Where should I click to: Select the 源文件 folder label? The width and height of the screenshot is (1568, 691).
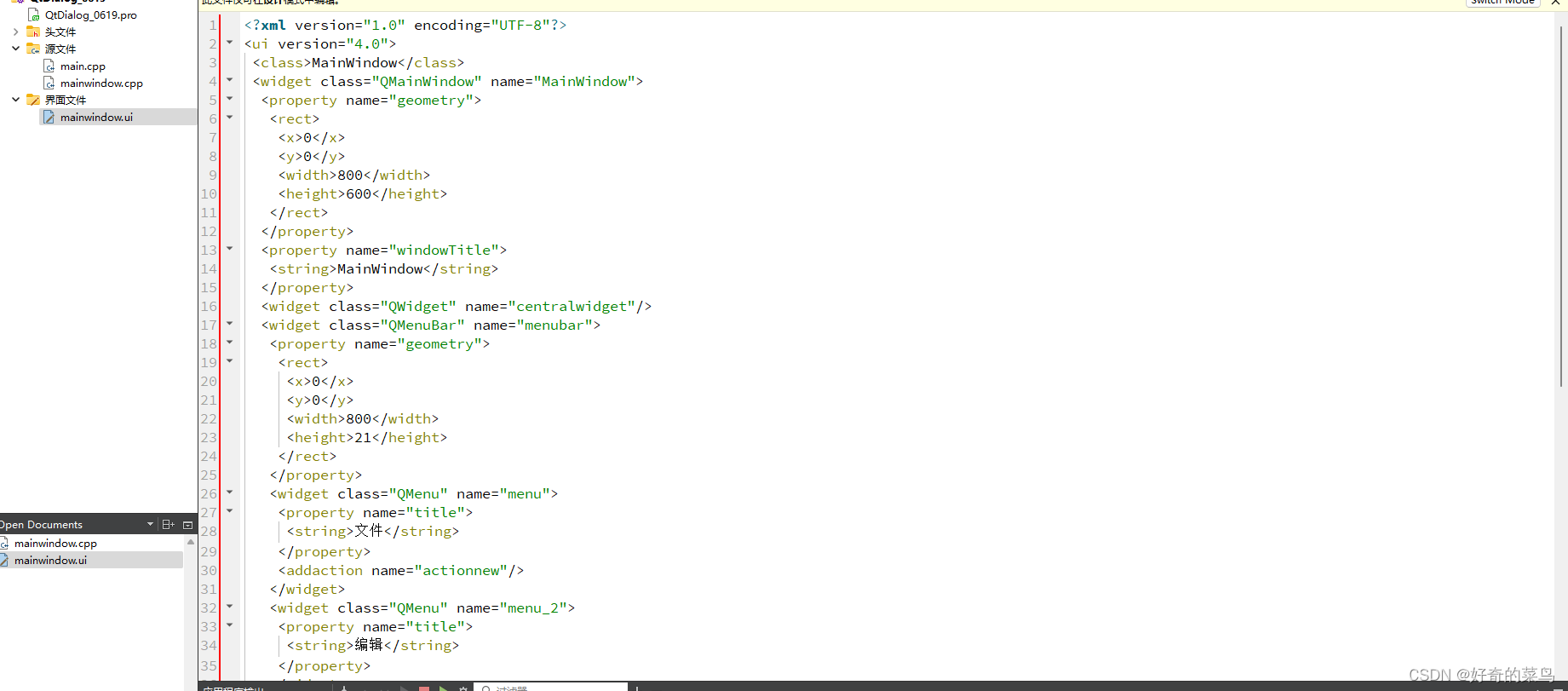60,49
